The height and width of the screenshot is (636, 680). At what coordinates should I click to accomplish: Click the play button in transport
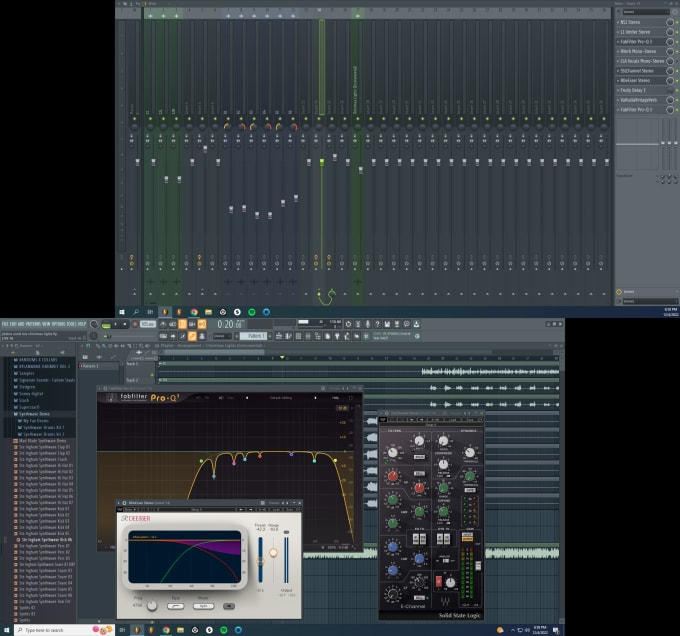[115, 324]
